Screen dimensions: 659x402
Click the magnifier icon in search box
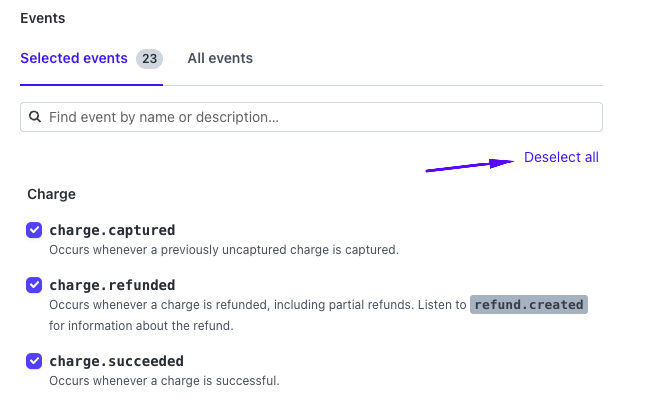(36, 117)
